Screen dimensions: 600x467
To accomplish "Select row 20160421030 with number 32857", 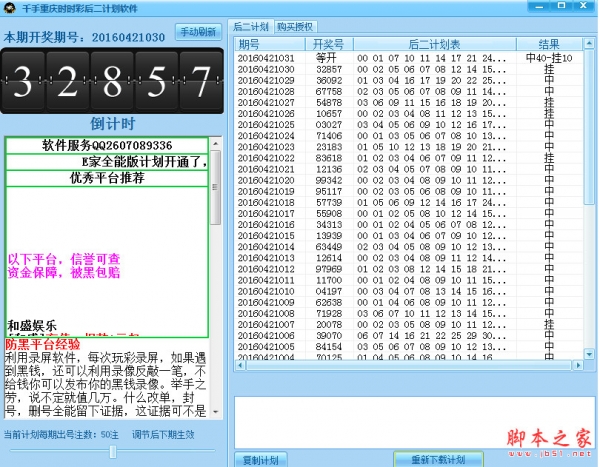I will click(x=409, y=69).
